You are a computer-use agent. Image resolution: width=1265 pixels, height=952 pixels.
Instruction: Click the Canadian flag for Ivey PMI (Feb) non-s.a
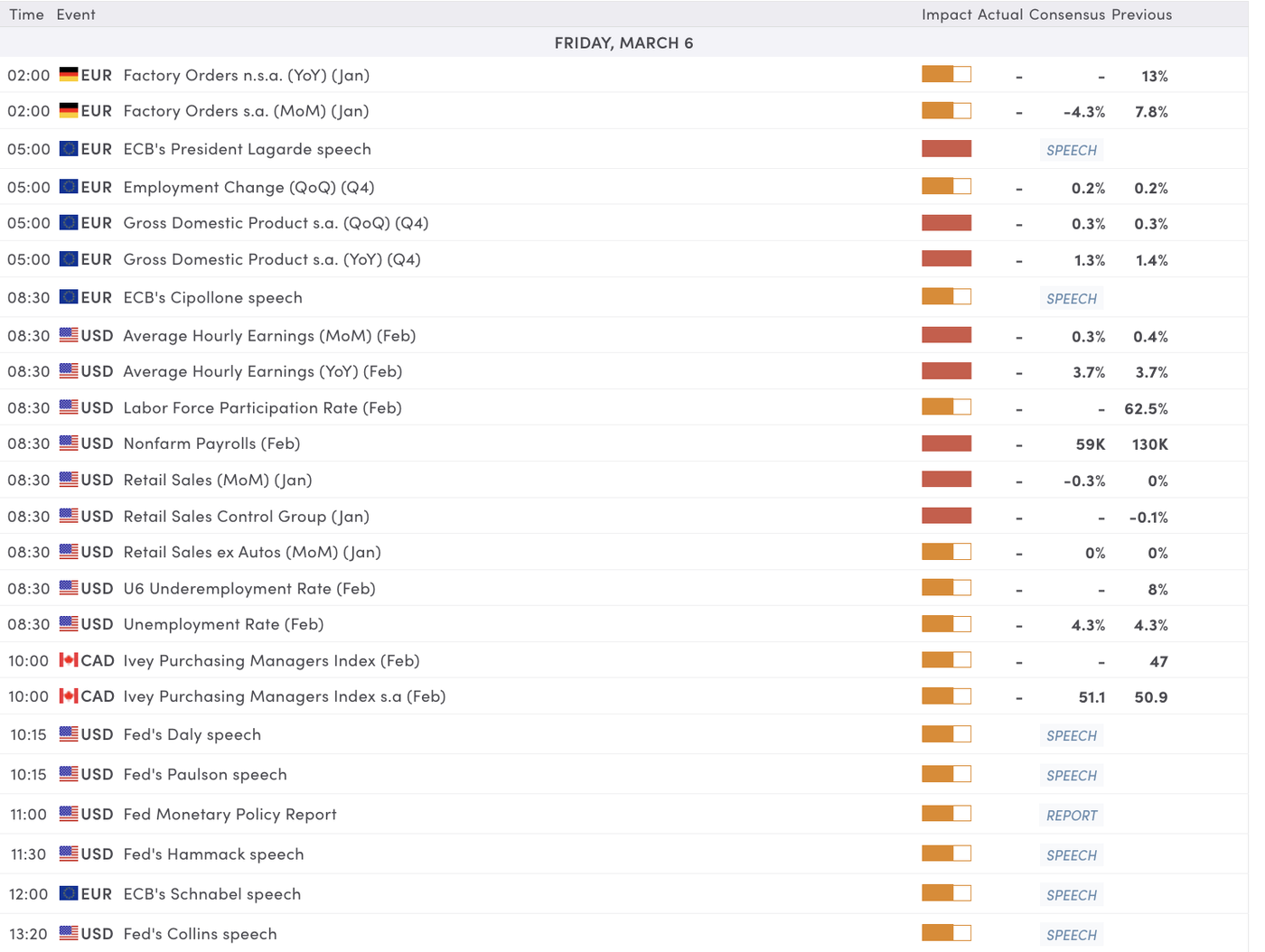(x=69, y=659)
